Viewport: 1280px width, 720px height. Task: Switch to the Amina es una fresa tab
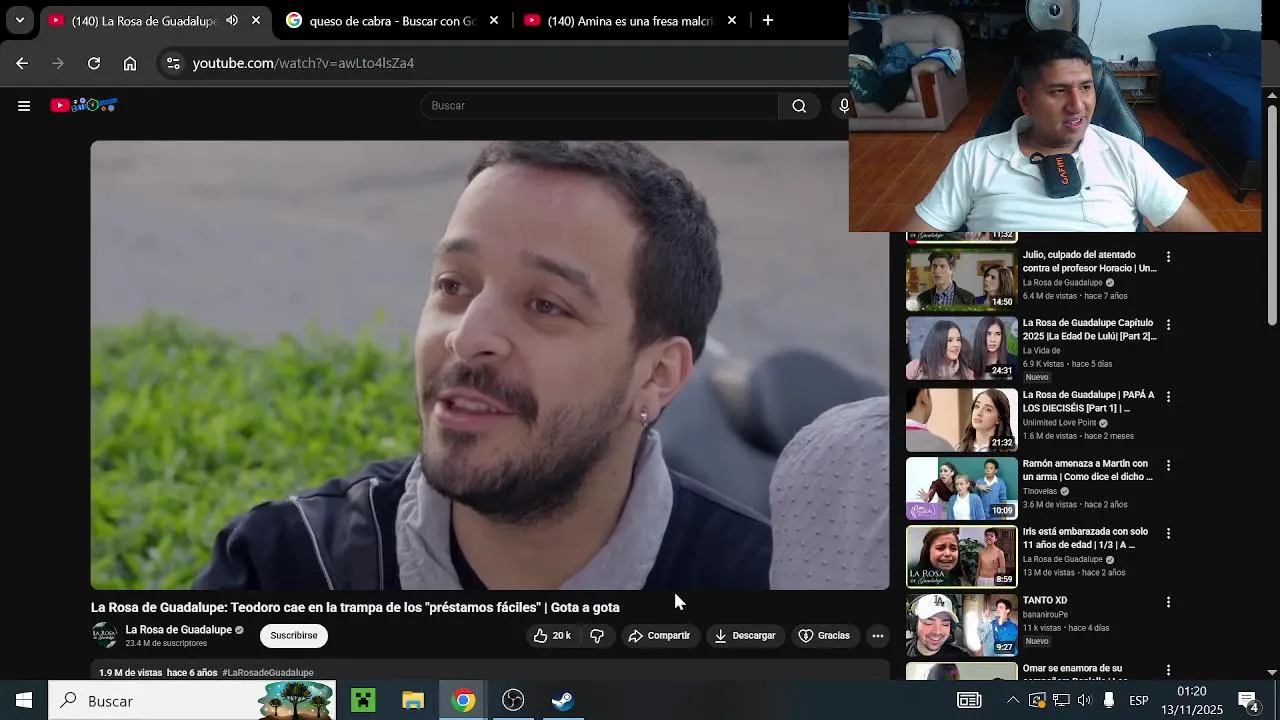tap(630, 20)
